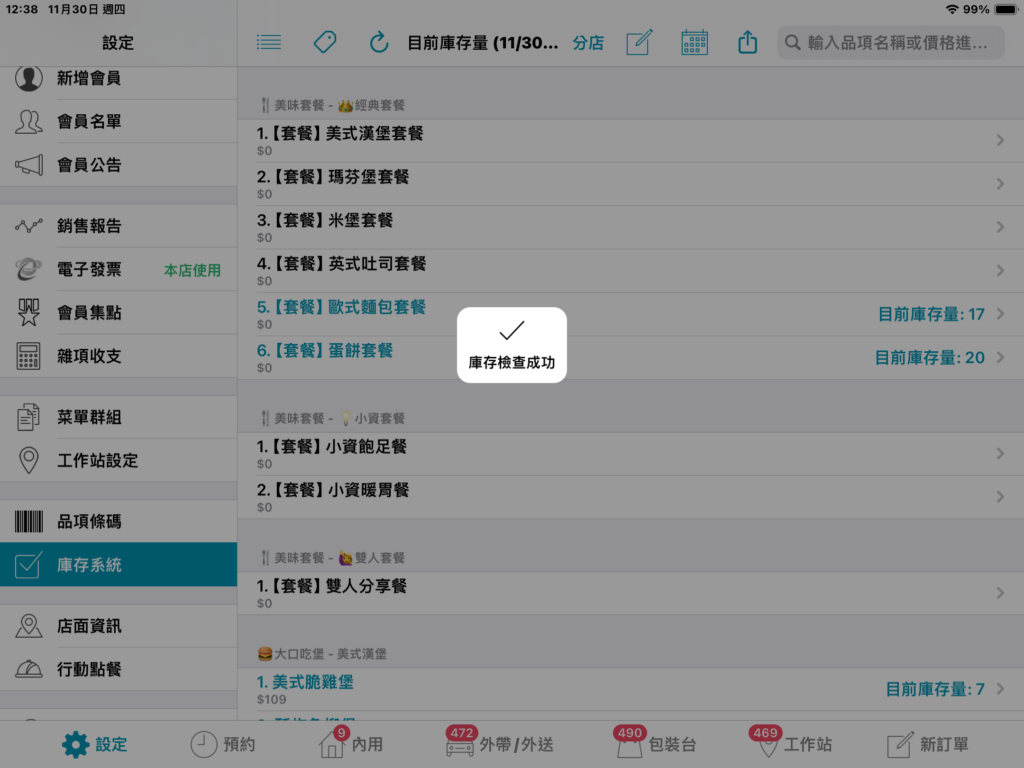
Task: Open 會員集點 in sidebar
Action: coord(118,313)
